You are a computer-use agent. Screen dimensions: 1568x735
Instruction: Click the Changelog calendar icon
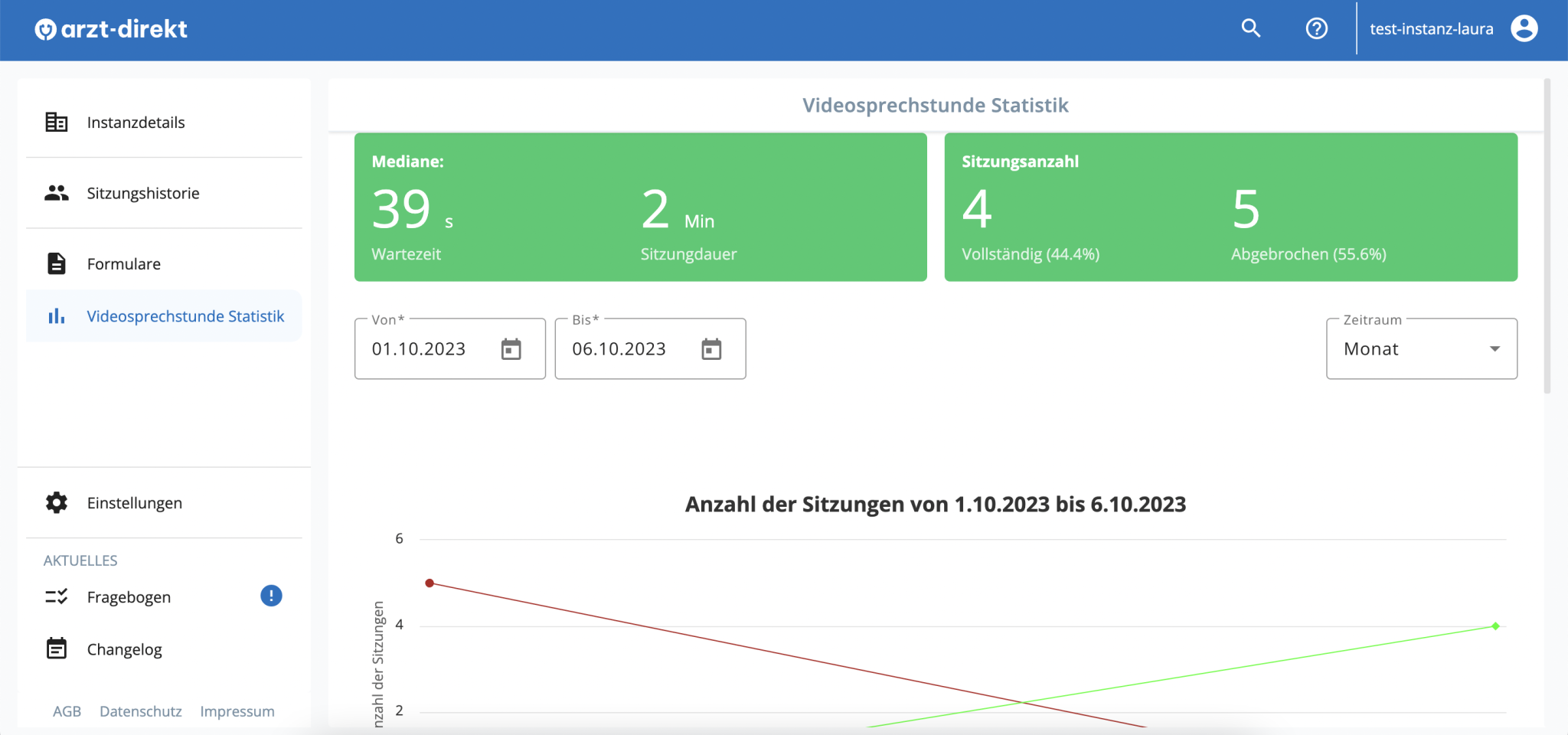coord(57,648)
